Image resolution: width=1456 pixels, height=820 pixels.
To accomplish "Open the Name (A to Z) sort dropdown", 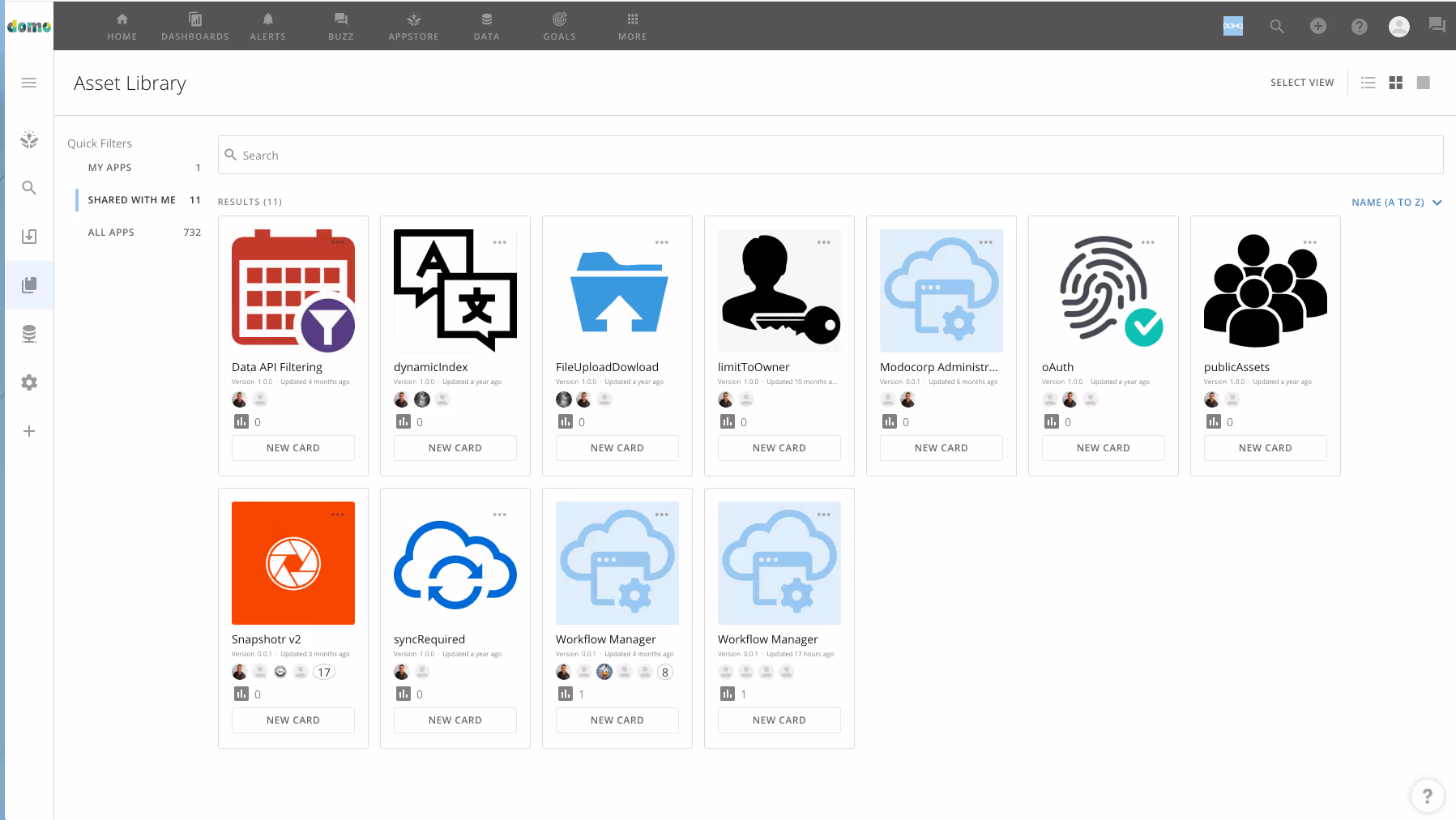I will [1397, 203].
